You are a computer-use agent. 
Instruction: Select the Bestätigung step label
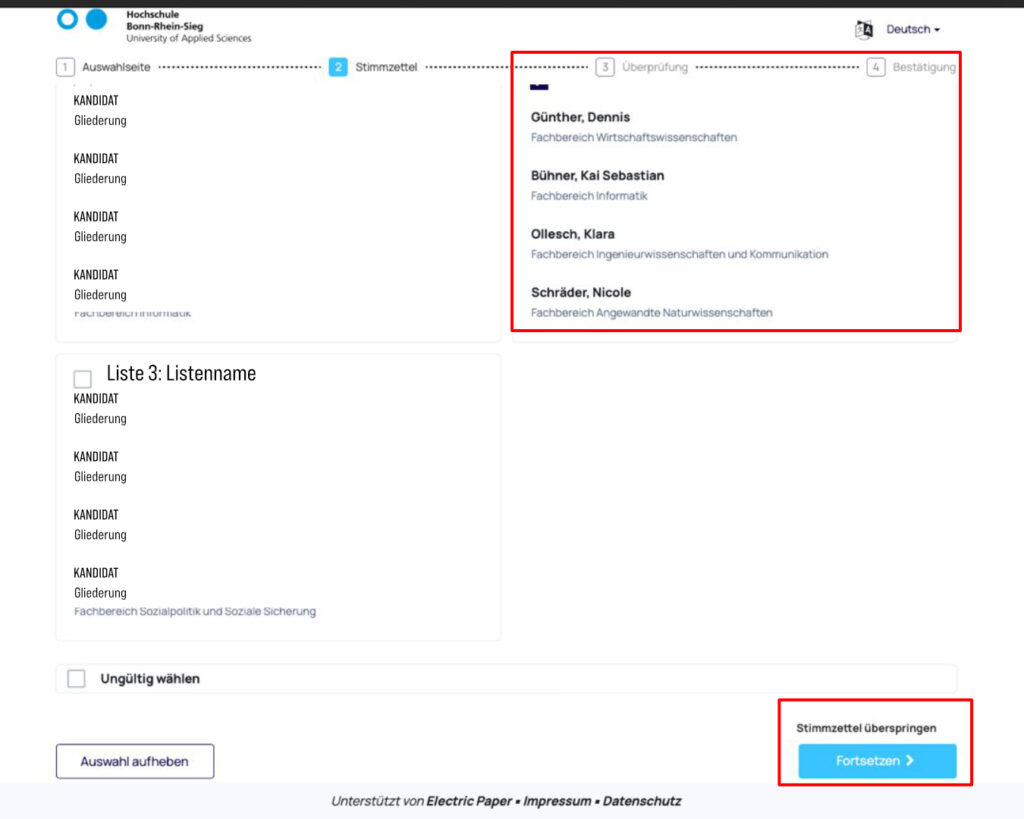point(924,67)
